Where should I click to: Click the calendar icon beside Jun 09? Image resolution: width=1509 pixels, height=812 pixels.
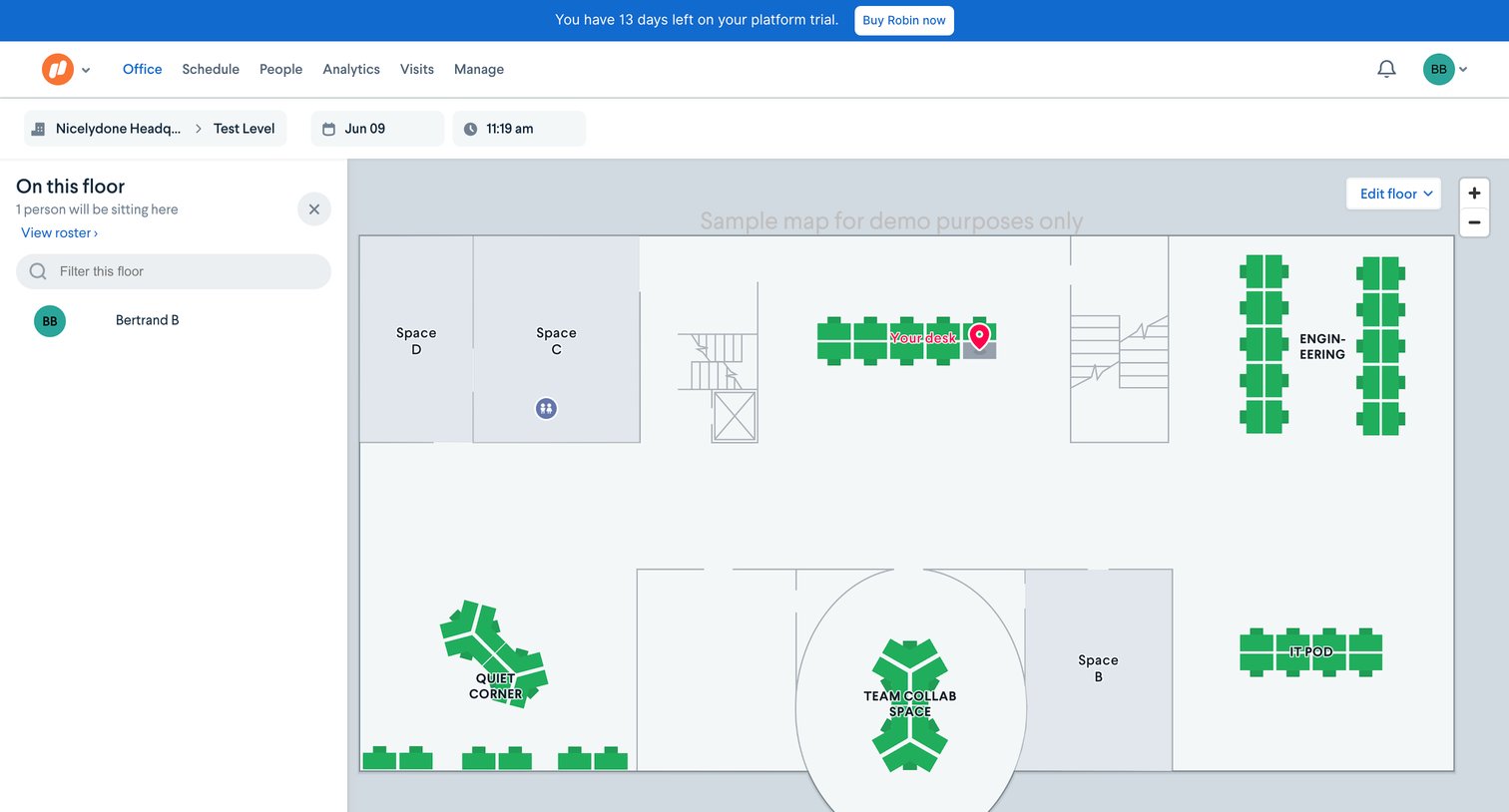click(x=328, y=129)
